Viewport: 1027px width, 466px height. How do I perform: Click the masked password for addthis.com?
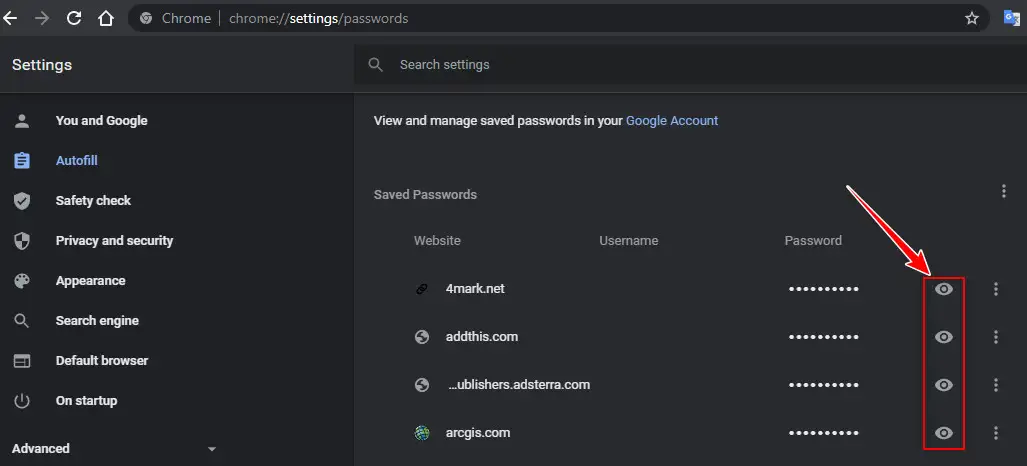coord(823,337)
